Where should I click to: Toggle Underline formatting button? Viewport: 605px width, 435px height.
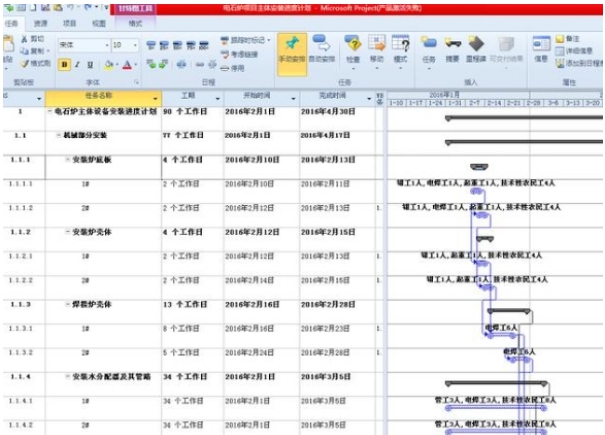point(90,64)
